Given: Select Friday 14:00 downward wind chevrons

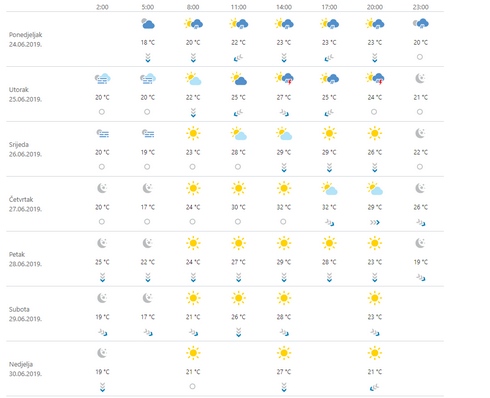Looking at the screenshot, I should (284, 277).
